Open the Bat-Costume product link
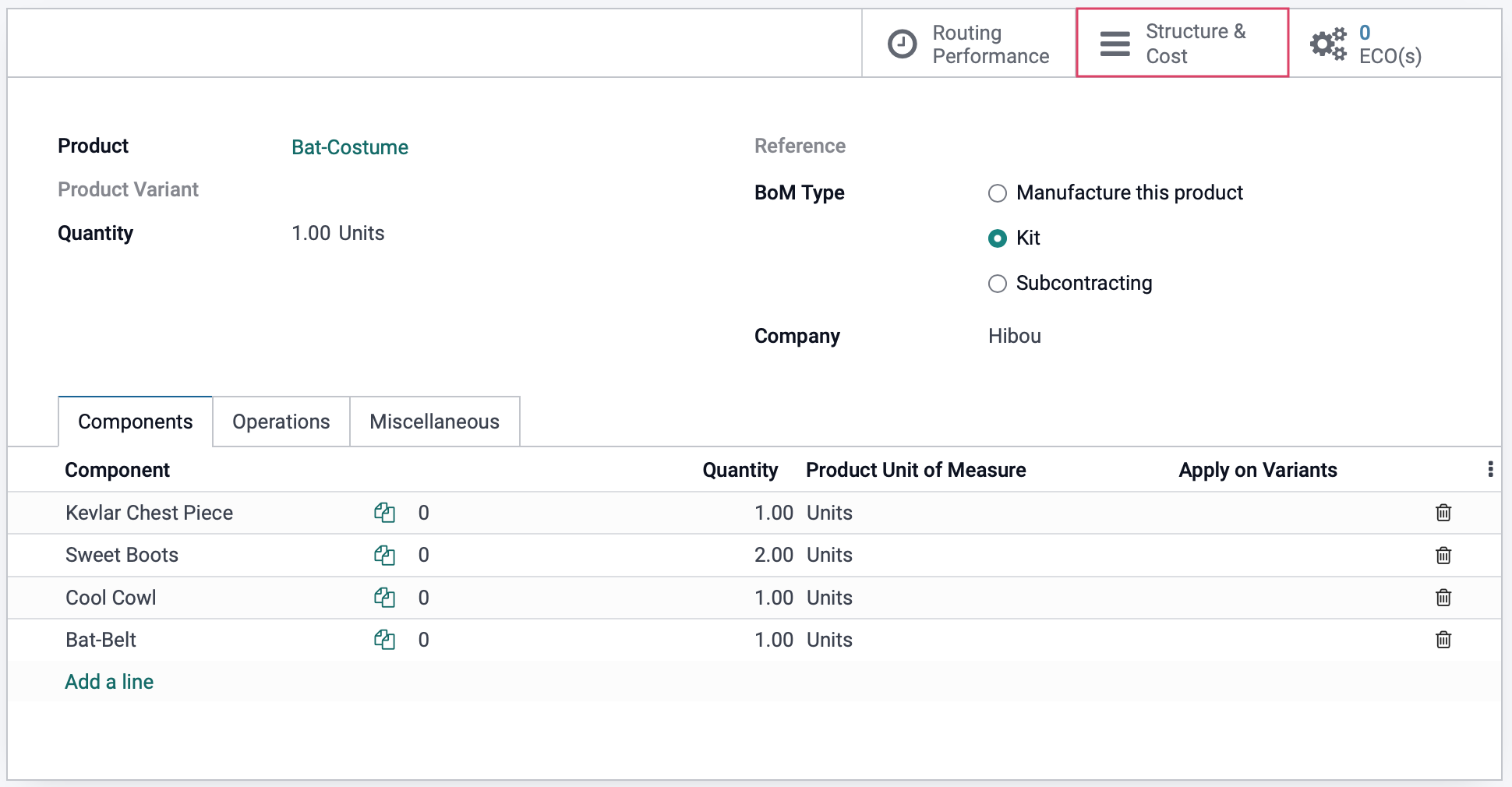1512x787 pixels. (350, 147)
